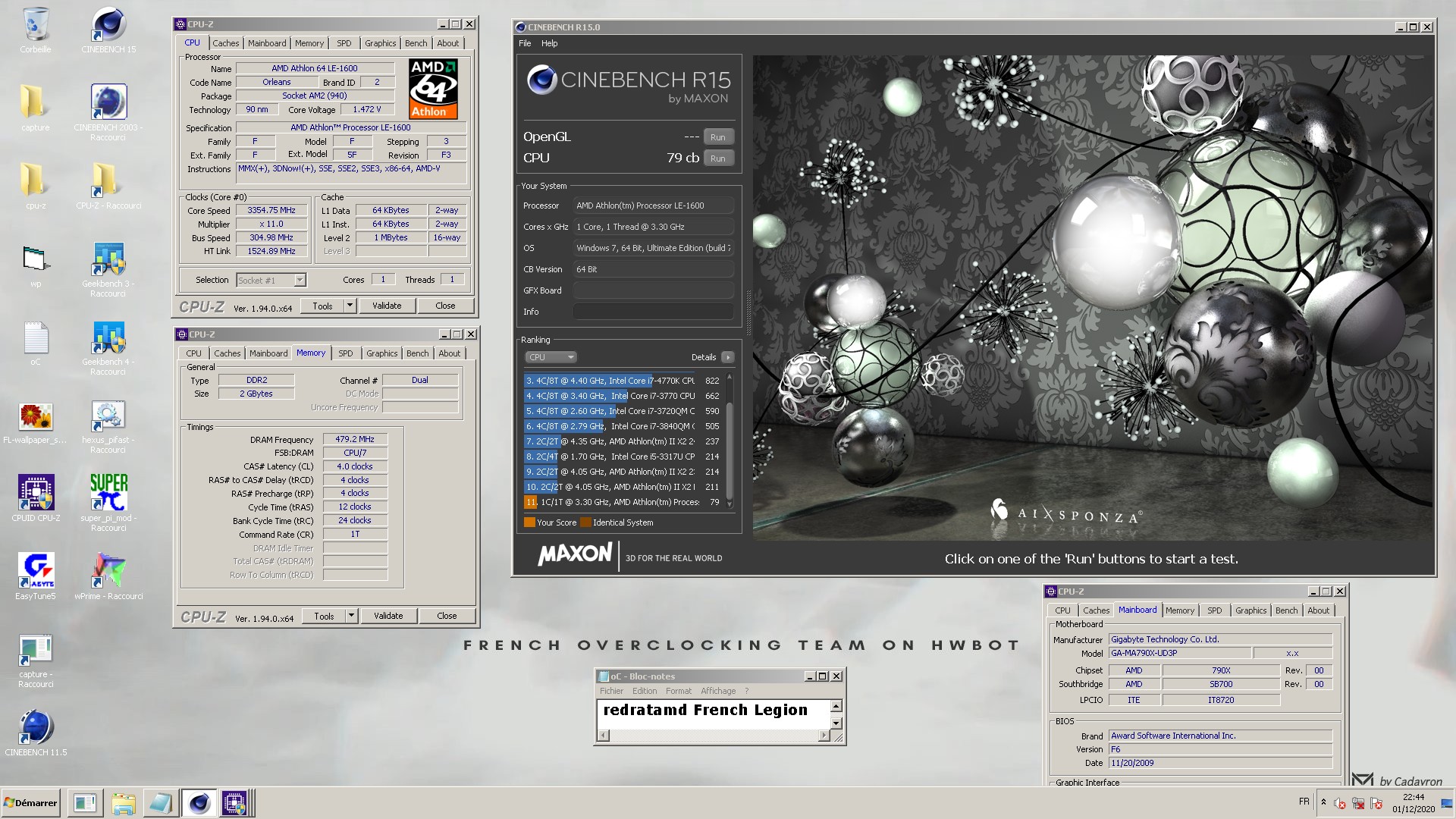1456x819 pixels.
Task: Open the CPU-Z - Raccourci shortcut
Action: point(108,186)
